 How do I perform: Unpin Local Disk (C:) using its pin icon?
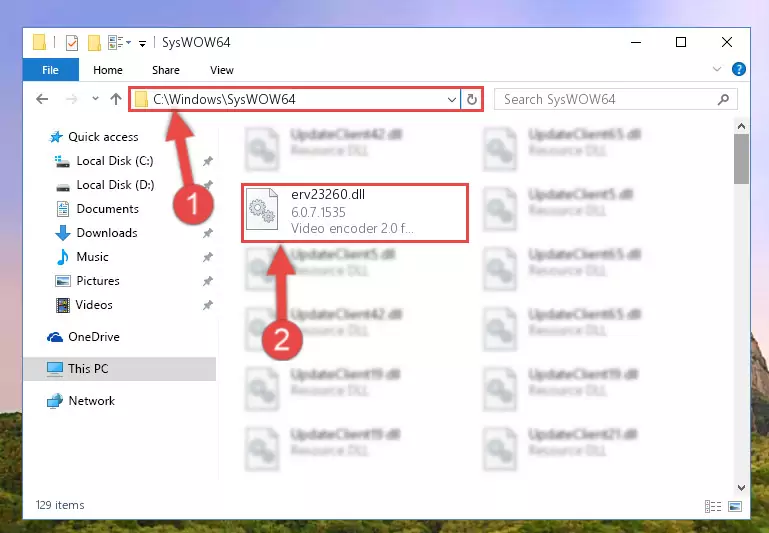tap(208, 161)
